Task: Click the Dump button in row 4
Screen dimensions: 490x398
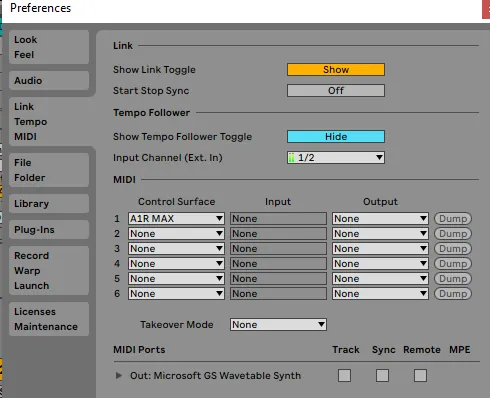Action: pyautogui.click(x=453, y=263)
